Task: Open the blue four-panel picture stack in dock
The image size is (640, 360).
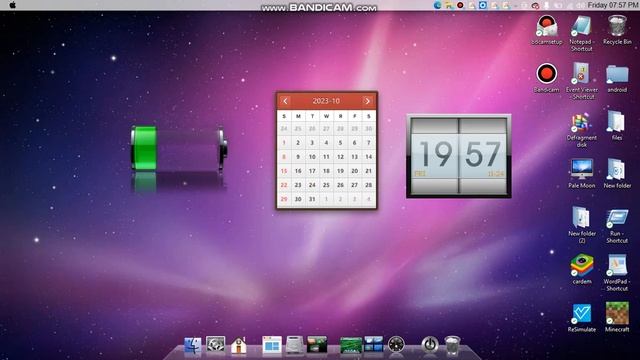Action: (x=373, y=344)
